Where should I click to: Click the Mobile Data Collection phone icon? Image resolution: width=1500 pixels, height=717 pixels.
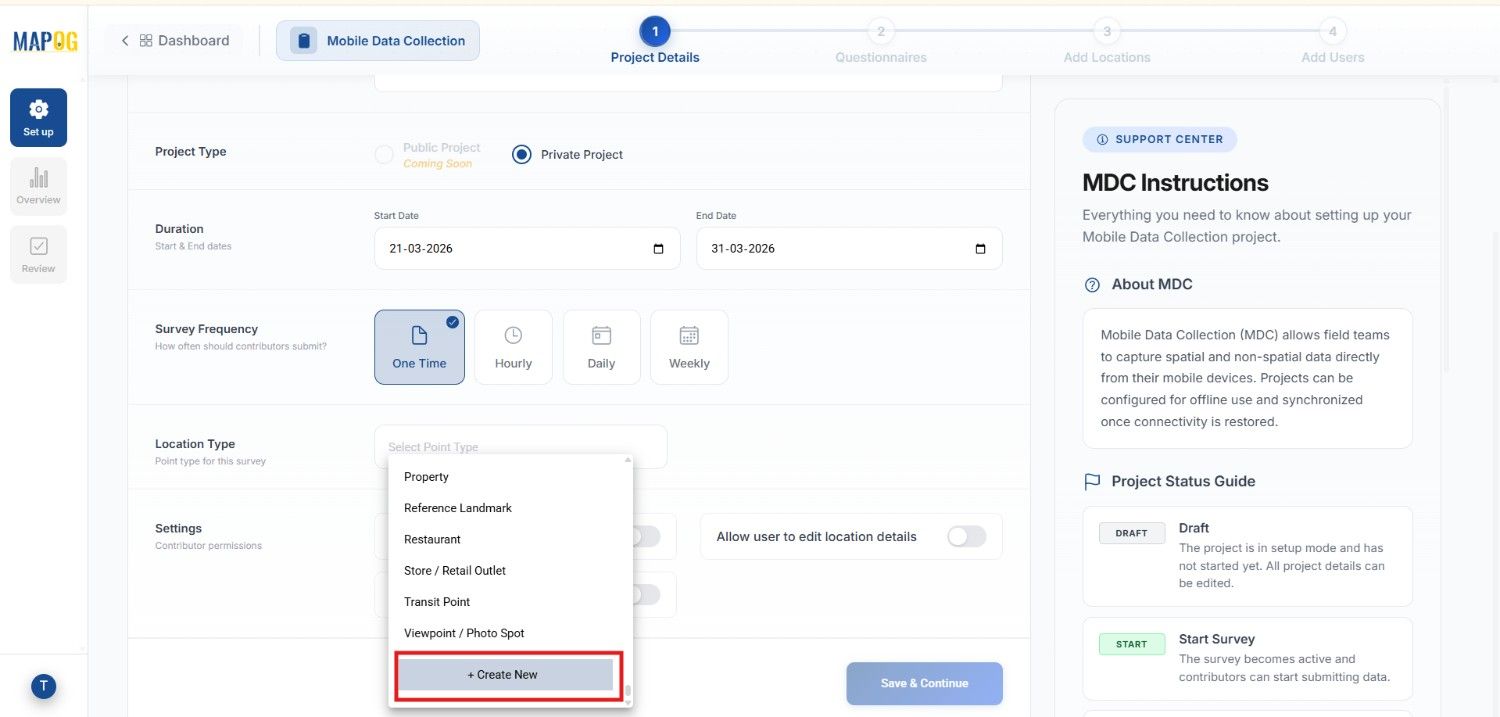coord(303,39)
